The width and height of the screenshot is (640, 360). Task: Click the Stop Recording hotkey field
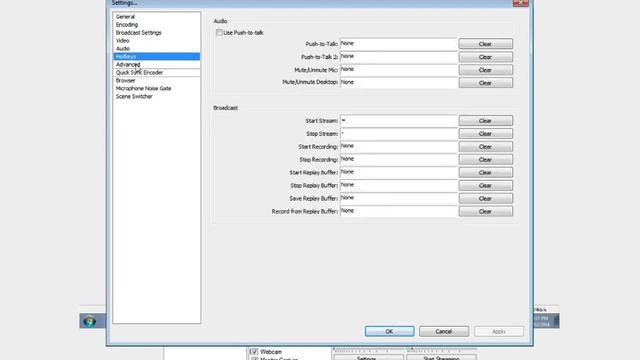coord(398,160)
